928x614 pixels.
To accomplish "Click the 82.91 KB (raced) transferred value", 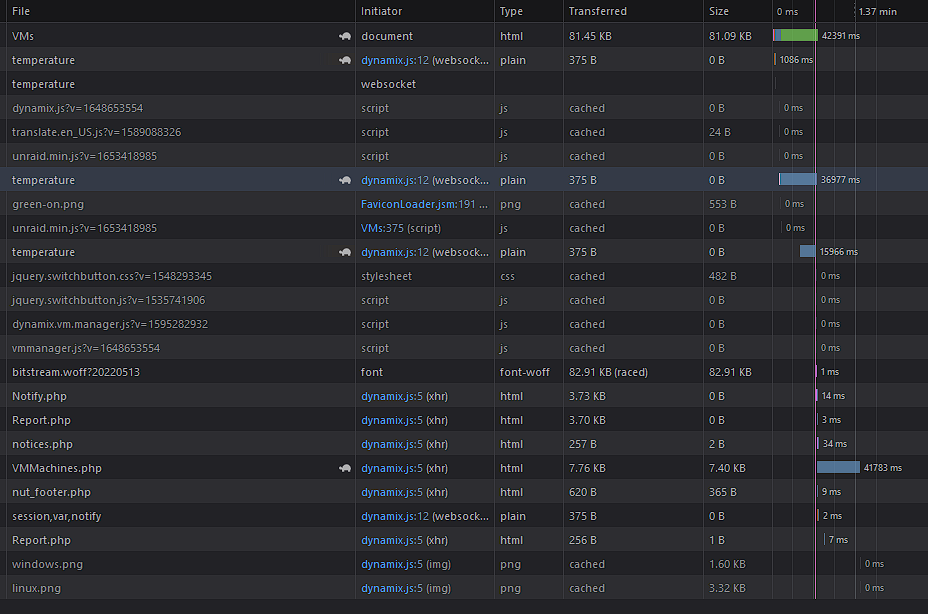I will [x=608, y=372].
